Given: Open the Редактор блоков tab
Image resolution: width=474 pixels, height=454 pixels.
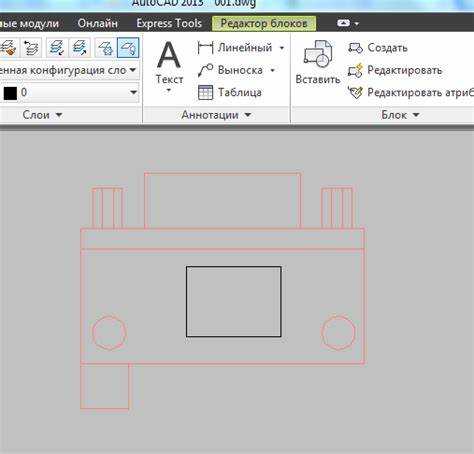Looking at the screenshot, I should (264, 23).
